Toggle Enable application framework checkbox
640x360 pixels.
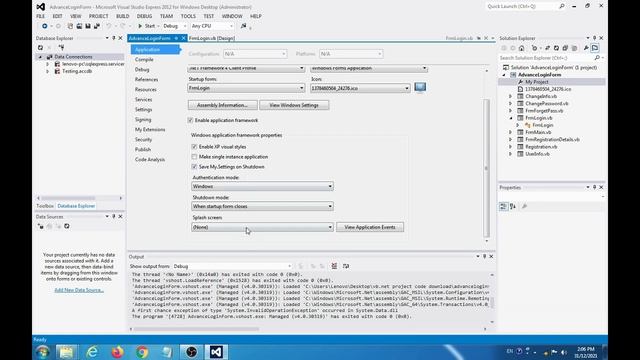(190, 120)
